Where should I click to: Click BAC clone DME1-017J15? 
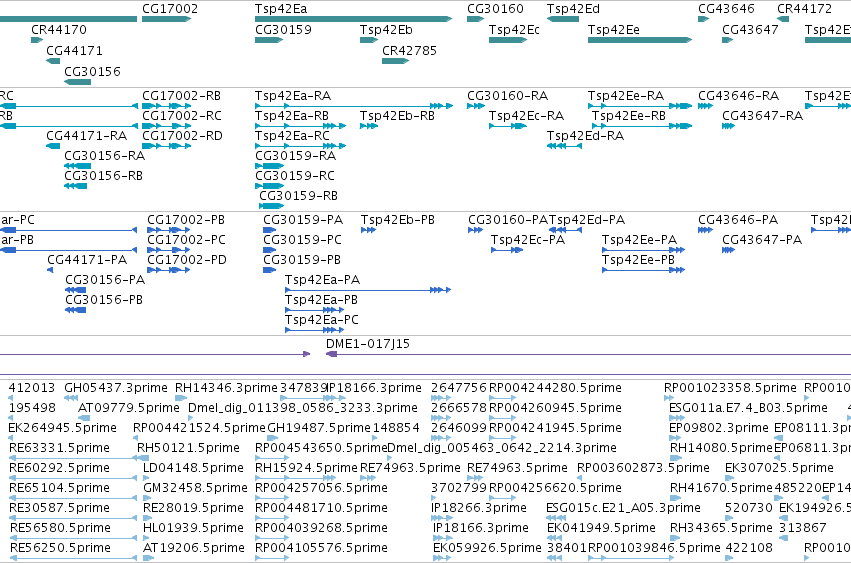(x=367, y=344)
